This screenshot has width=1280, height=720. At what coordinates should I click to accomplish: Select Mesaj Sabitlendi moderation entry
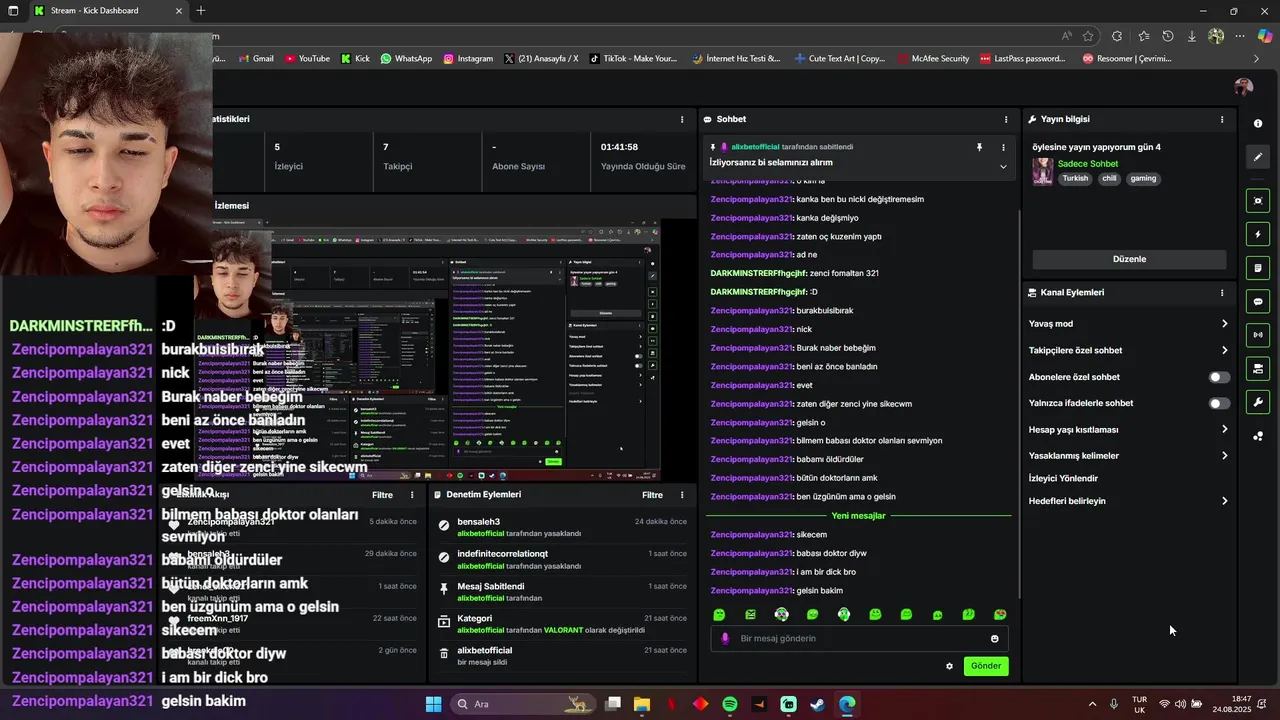point(563,592)
